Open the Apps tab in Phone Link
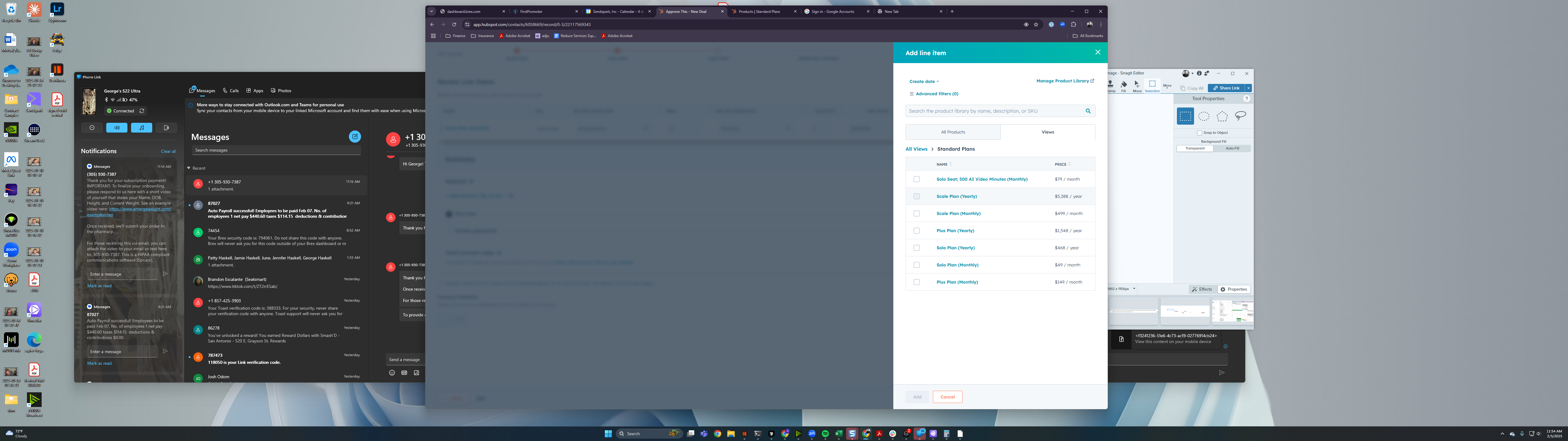 pos(255,91)
